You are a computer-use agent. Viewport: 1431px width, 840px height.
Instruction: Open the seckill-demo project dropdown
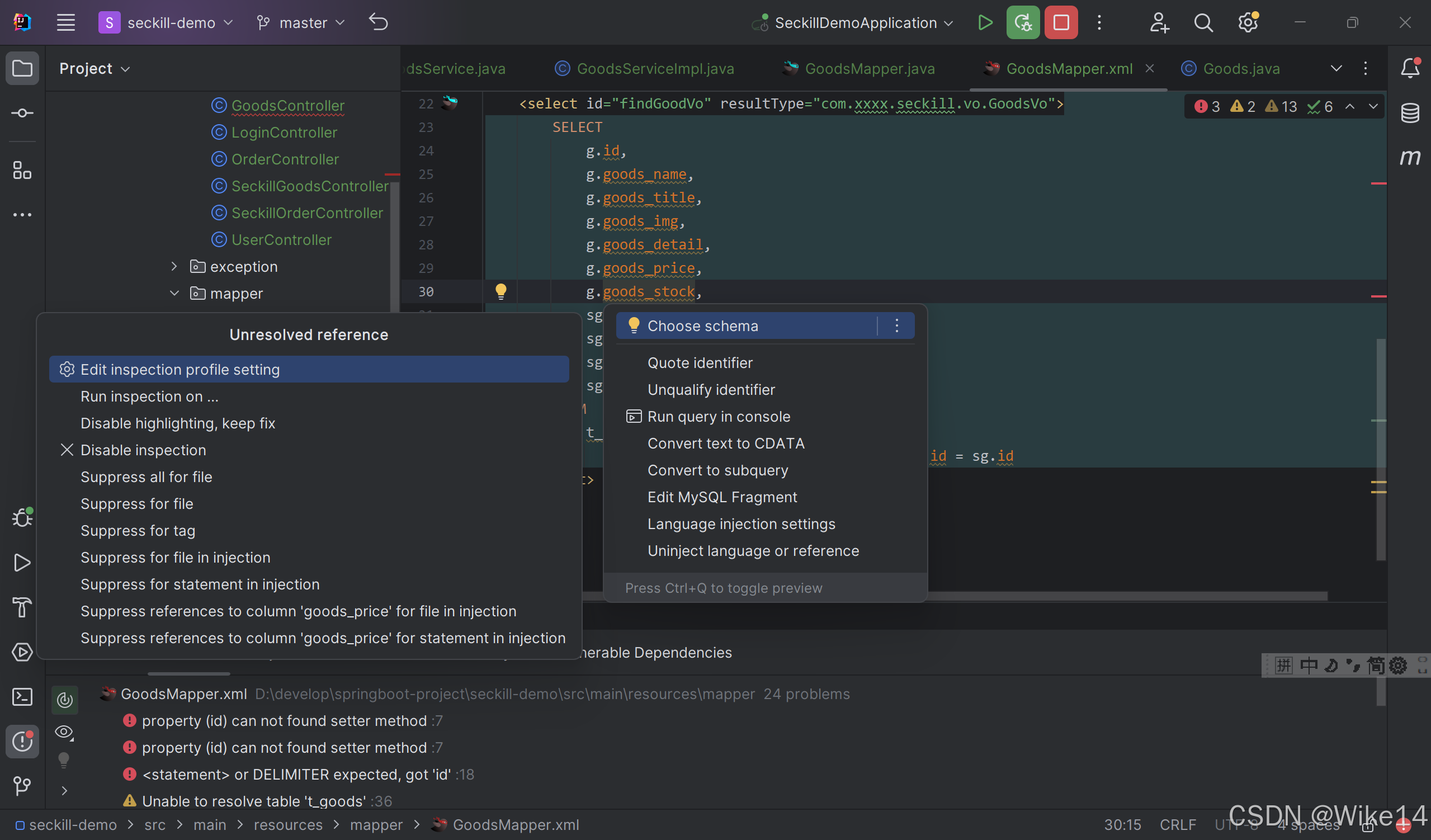[166, 23]
